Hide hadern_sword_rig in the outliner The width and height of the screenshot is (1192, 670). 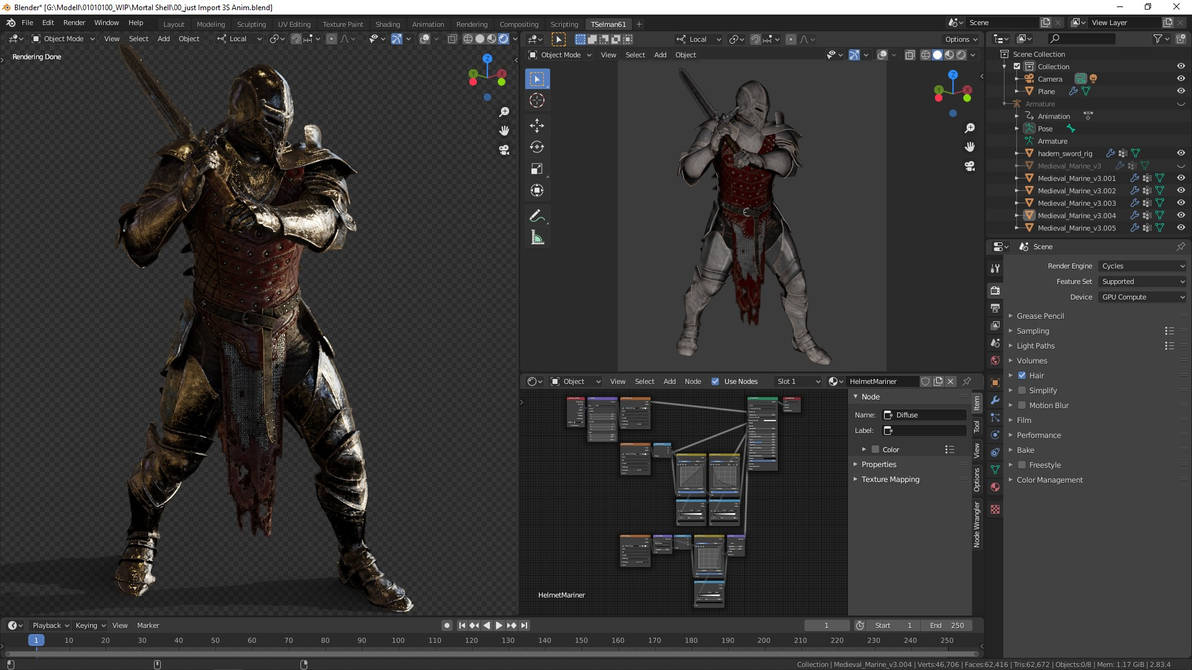(x=1181, y=153)
